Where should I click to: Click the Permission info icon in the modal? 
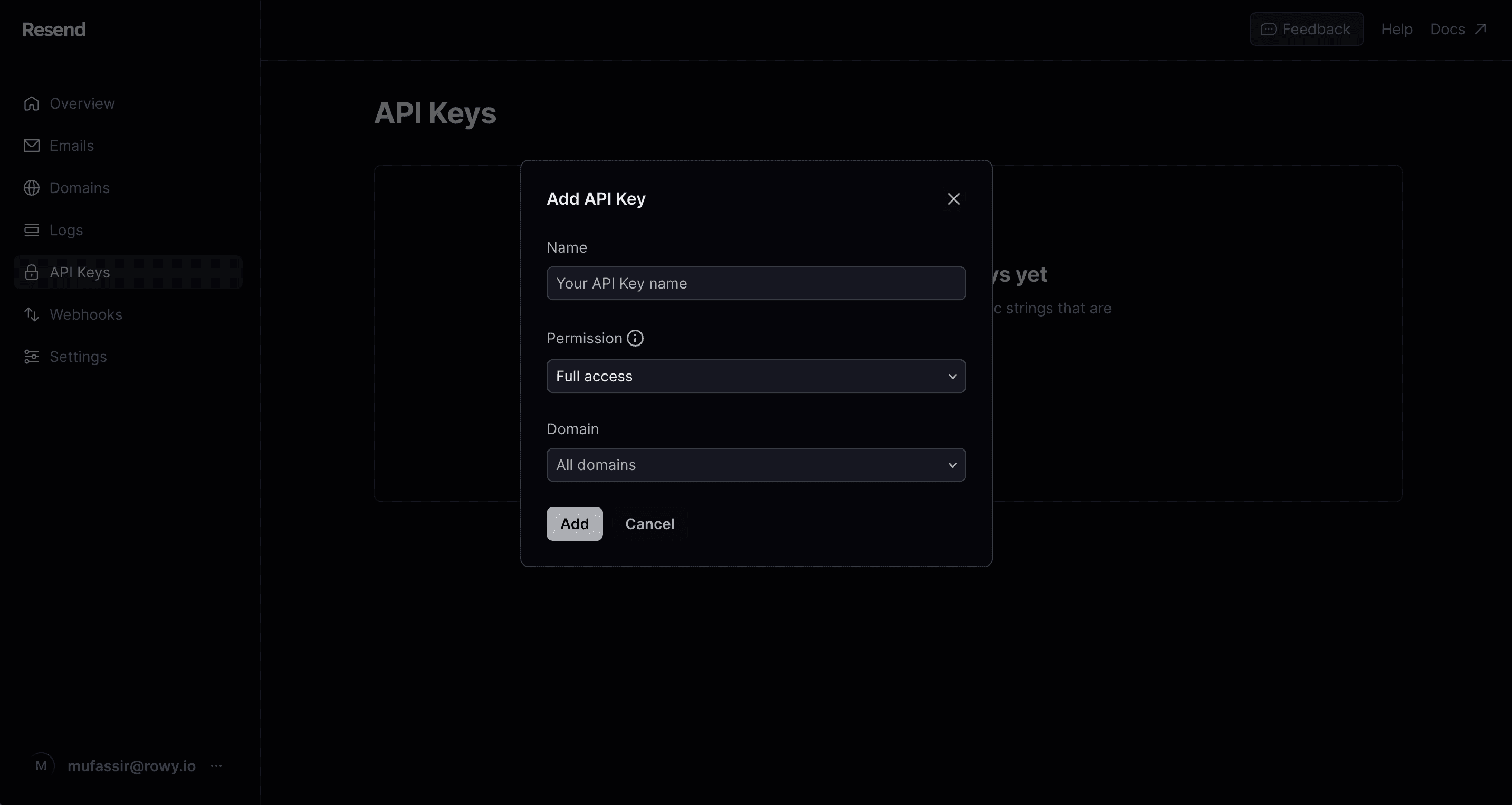click(635, 338)
